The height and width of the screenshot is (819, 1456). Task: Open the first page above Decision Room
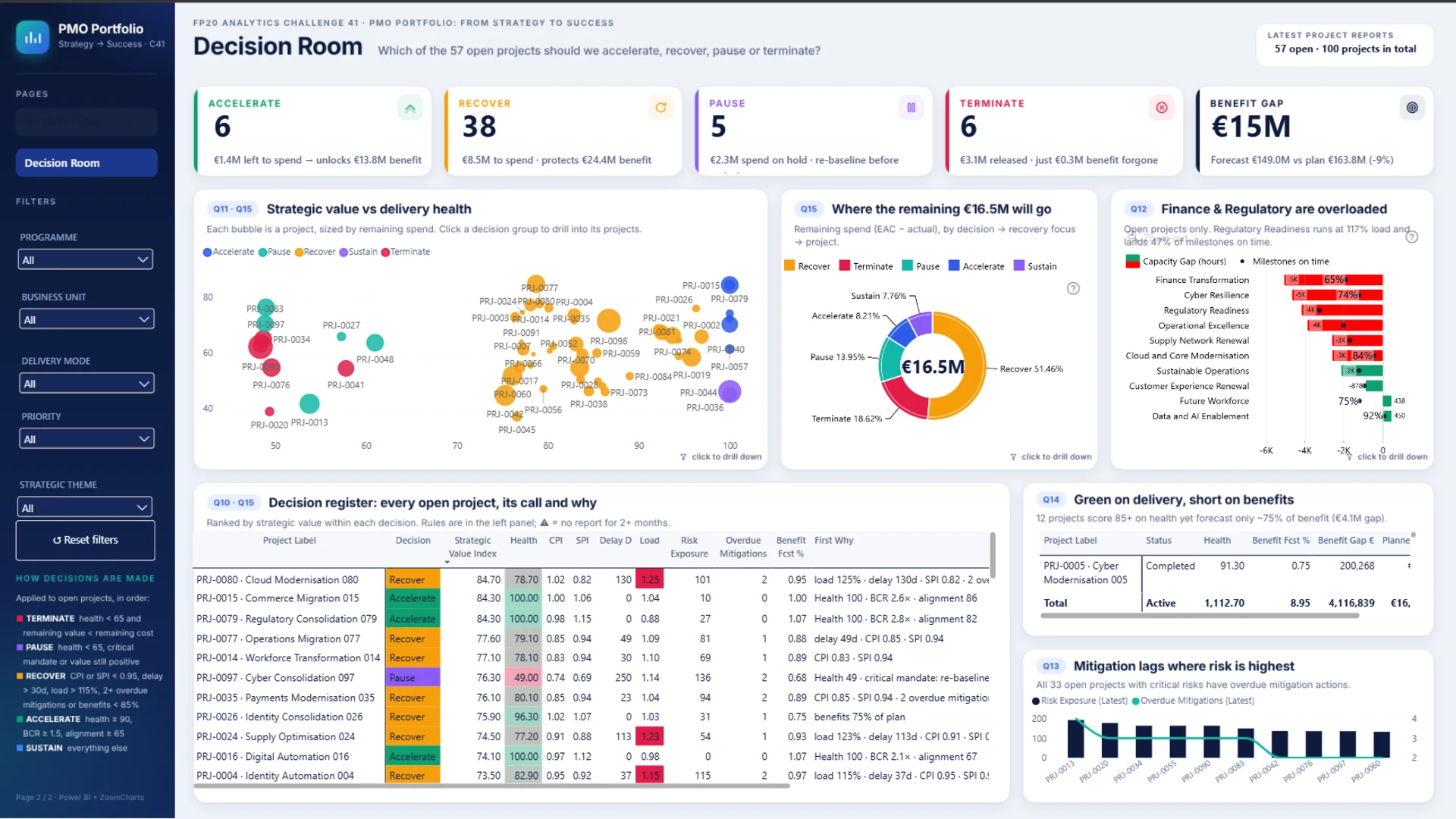[86, 122]
